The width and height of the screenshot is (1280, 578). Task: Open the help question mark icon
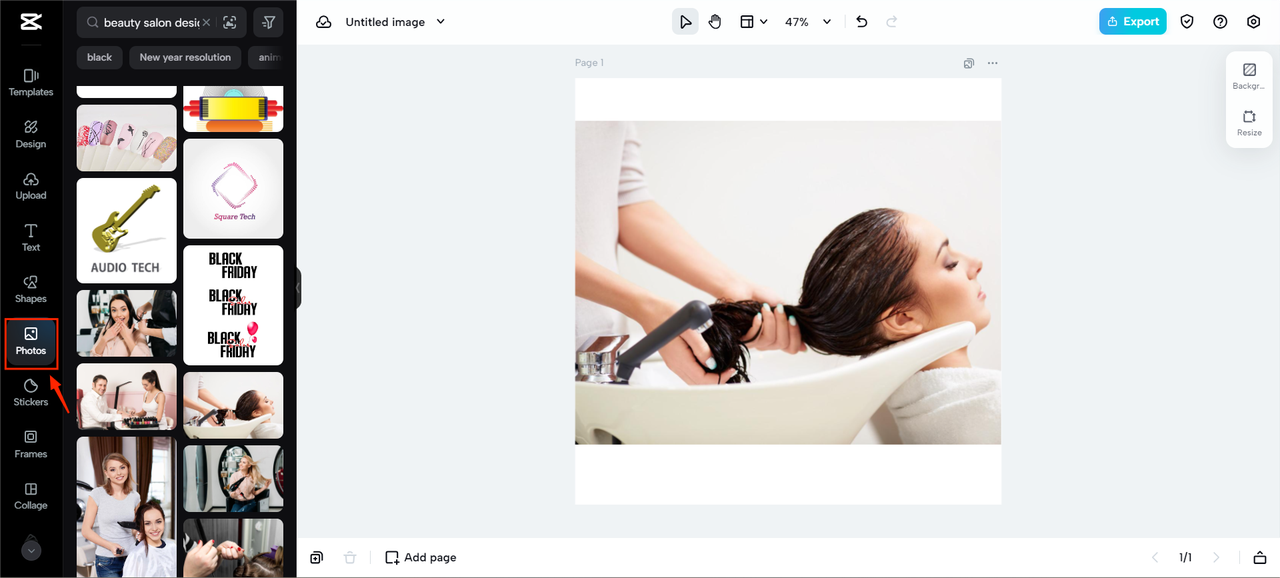tap(1220, 21)
